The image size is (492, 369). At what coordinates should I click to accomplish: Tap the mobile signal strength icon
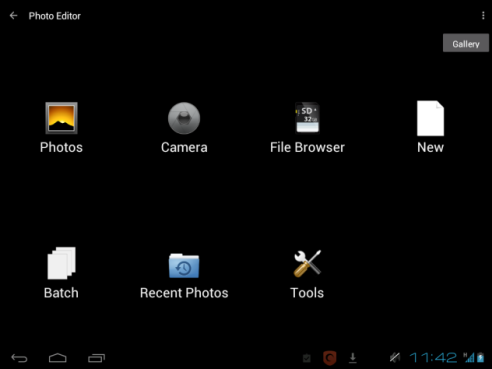click(x=469, y=357)
